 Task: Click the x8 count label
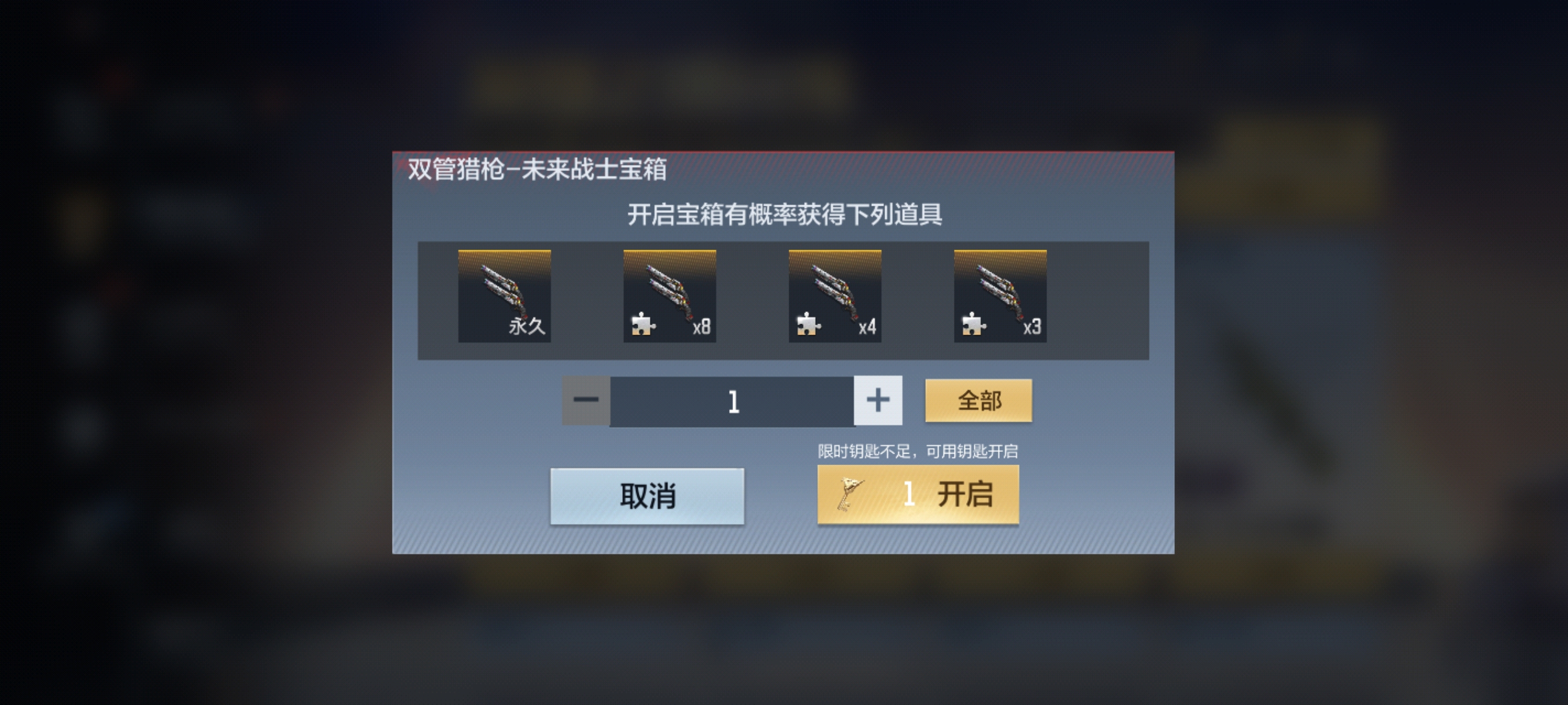click(701, 327)
